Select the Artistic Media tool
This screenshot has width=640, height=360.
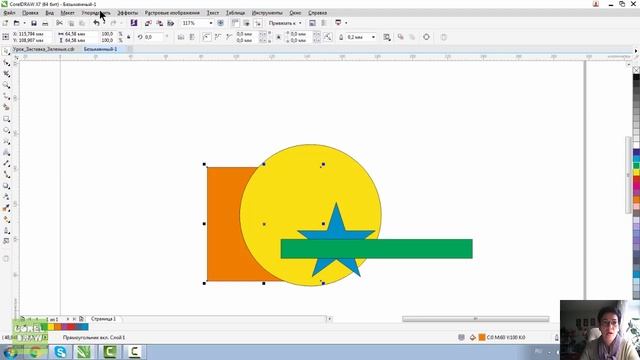tap(6, 107)
